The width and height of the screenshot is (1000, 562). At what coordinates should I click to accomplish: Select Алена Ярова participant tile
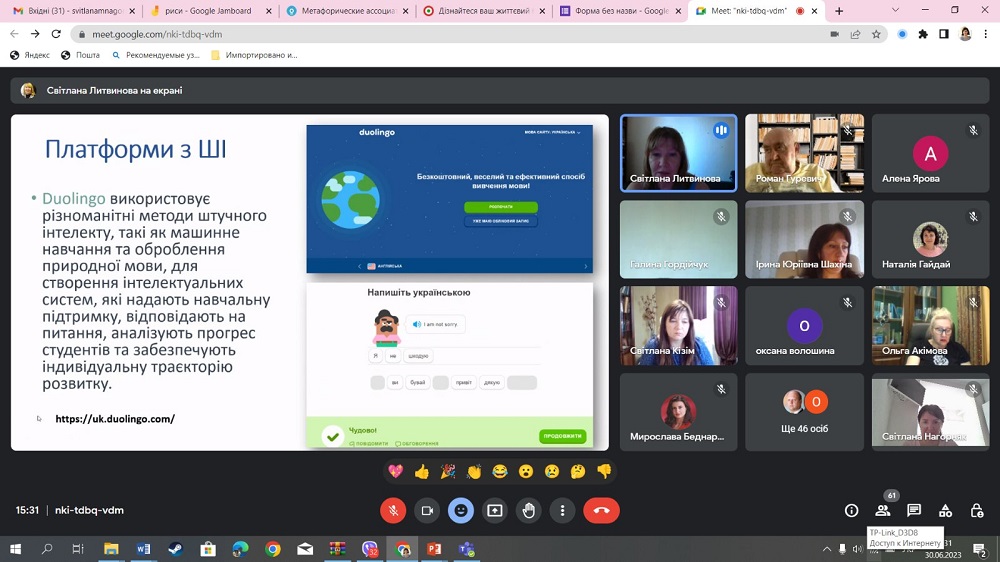pyautogui.click(x=930, y=153)
